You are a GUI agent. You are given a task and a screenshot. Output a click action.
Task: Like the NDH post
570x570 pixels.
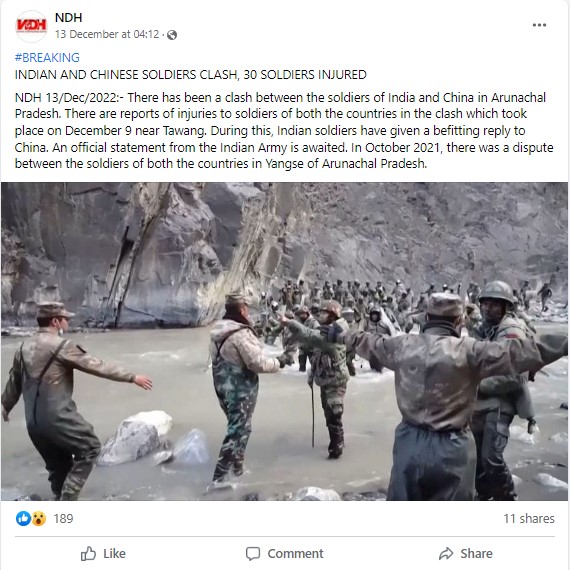103,553
